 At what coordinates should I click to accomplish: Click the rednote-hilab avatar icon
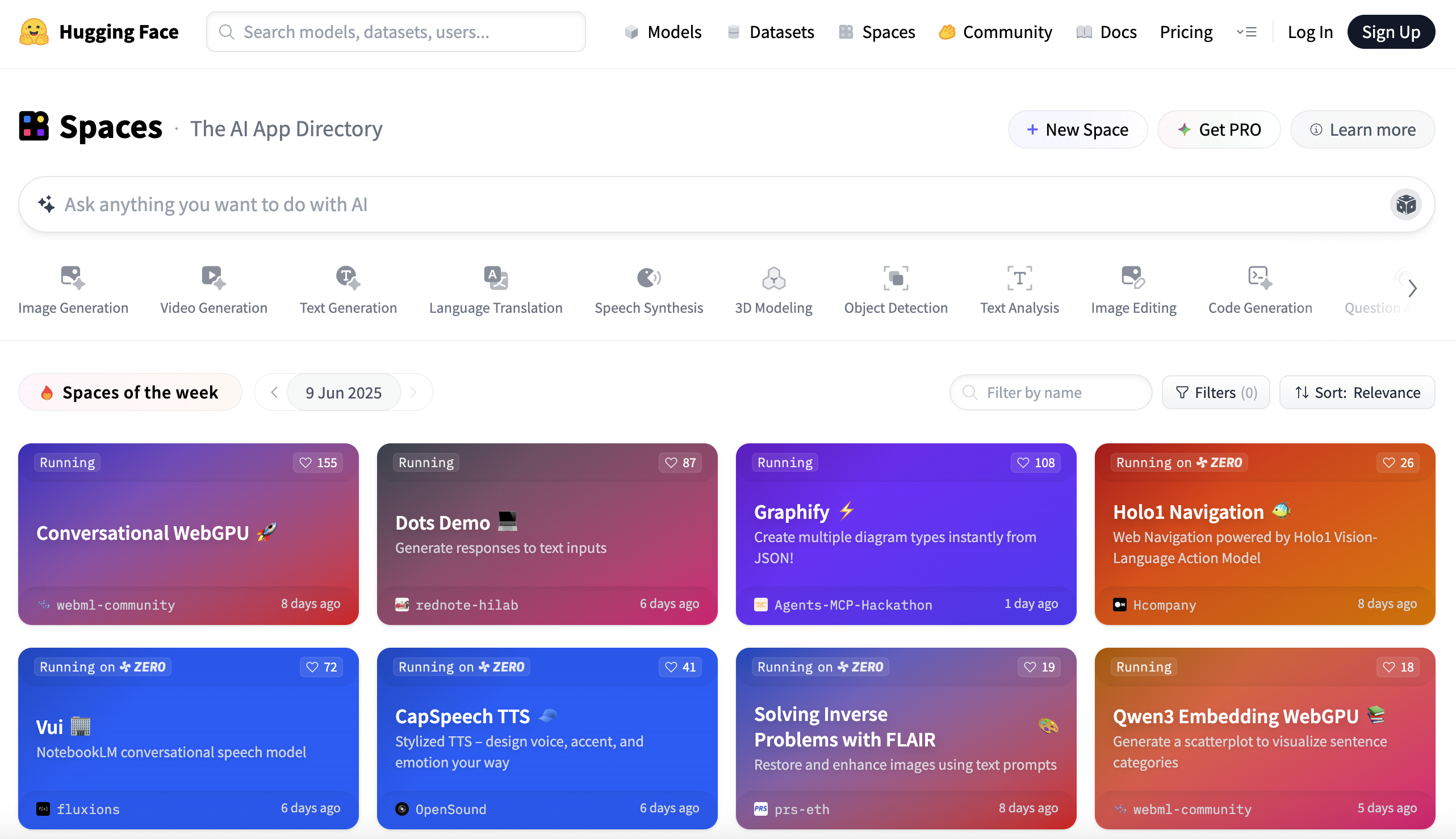click(x=403, y=605)
